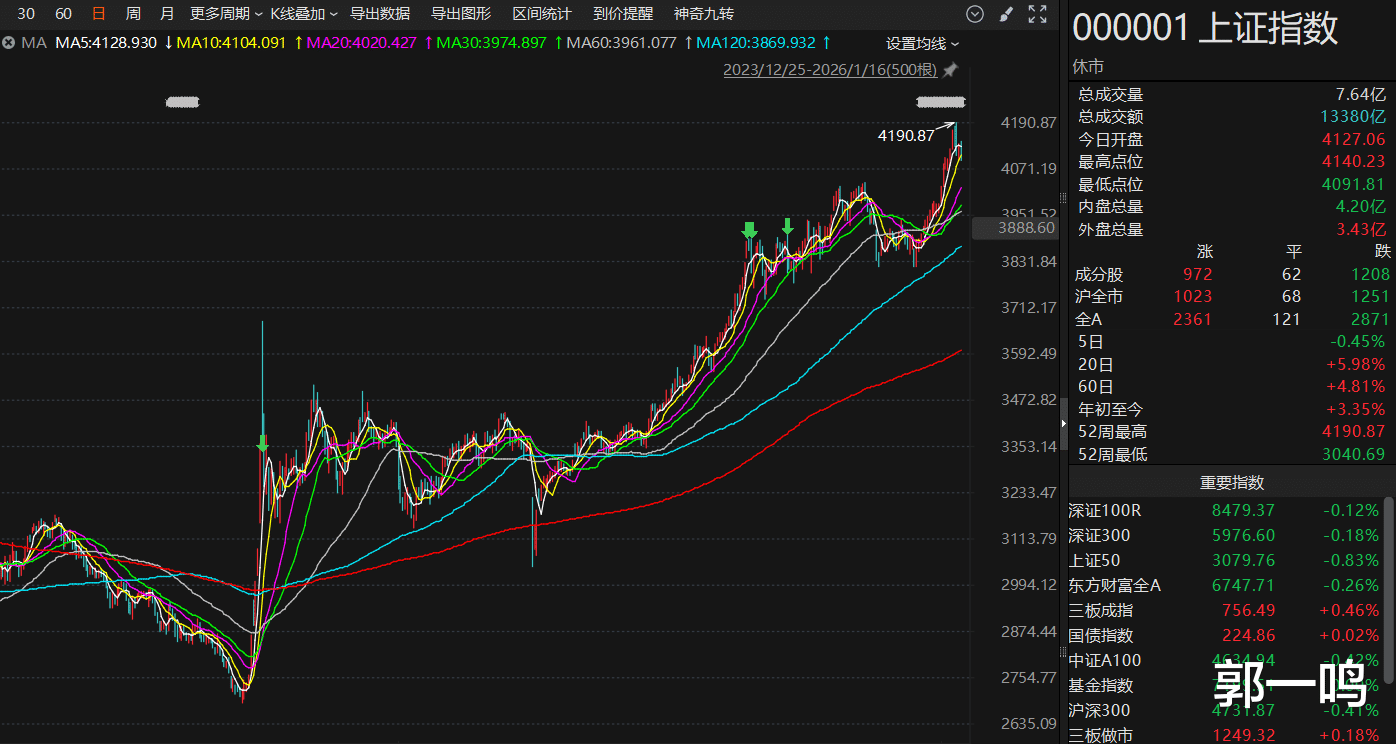Open the K线叠加 overlay dropdown
Viewport: 1396px width, 744px height.
pos(304,14)
